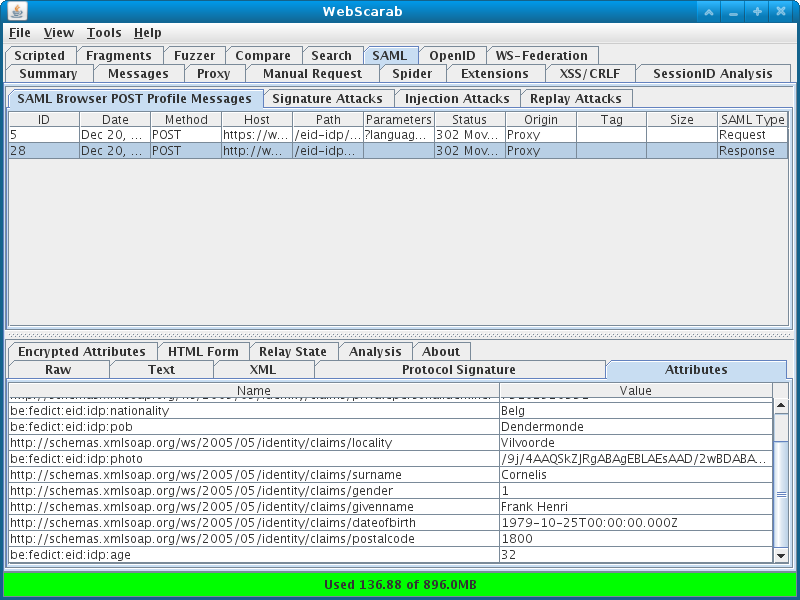Open the OpenID tab
This screenshot has height=600, width=800.
coord(453,56)
